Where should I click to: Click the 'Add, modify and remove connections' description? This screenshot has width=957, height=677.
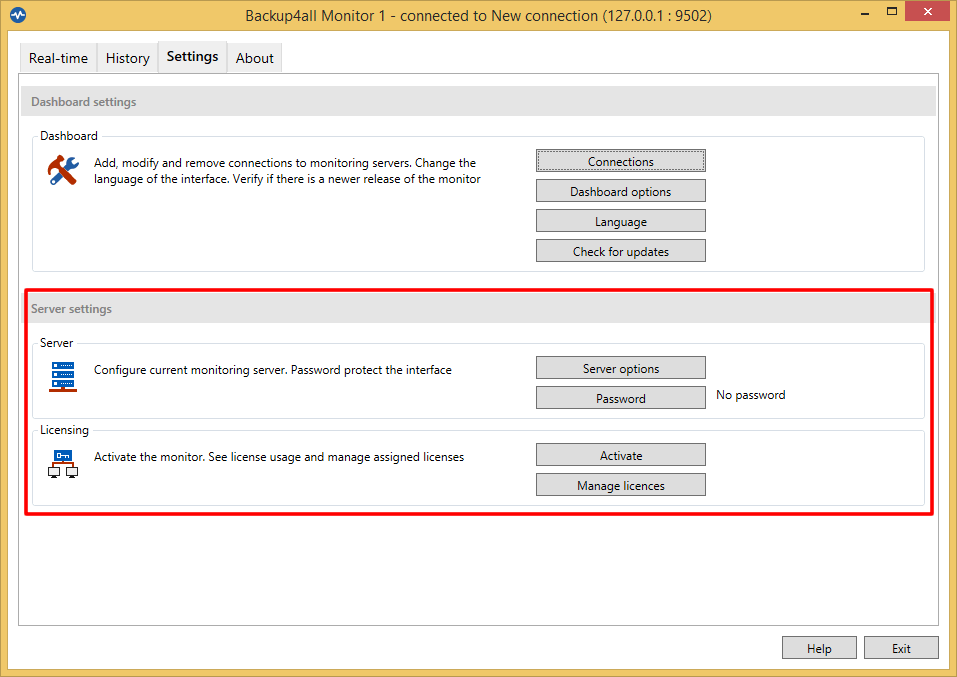(x=287, y=171)
